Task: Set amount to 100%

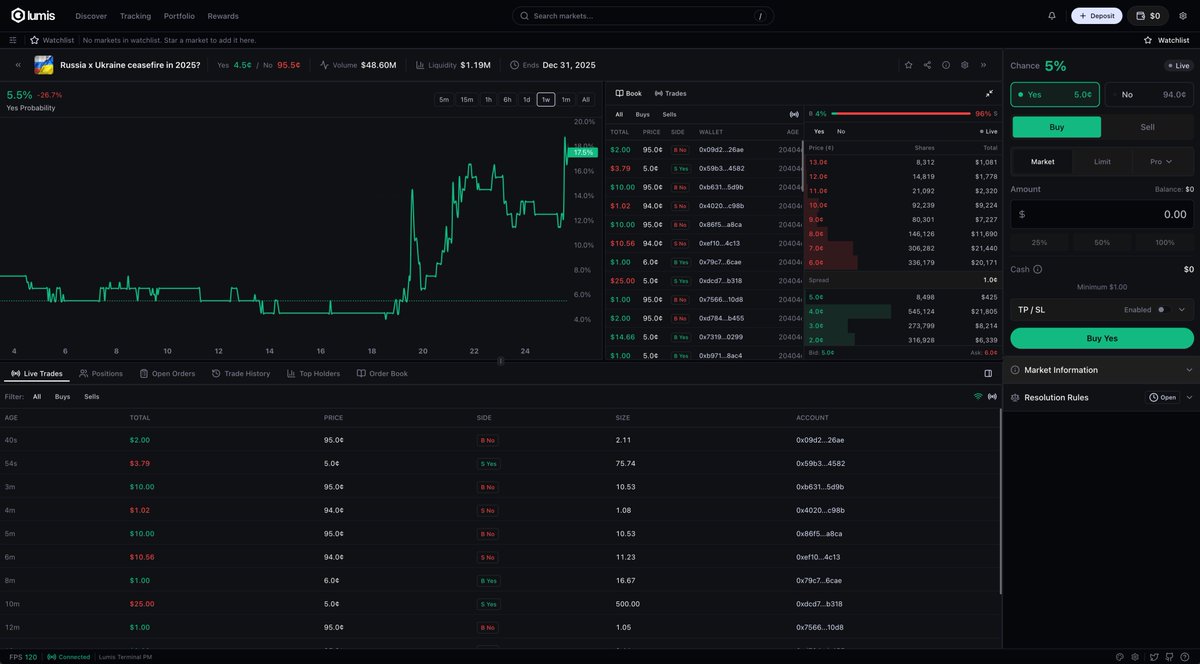Action: point(1165,242)
